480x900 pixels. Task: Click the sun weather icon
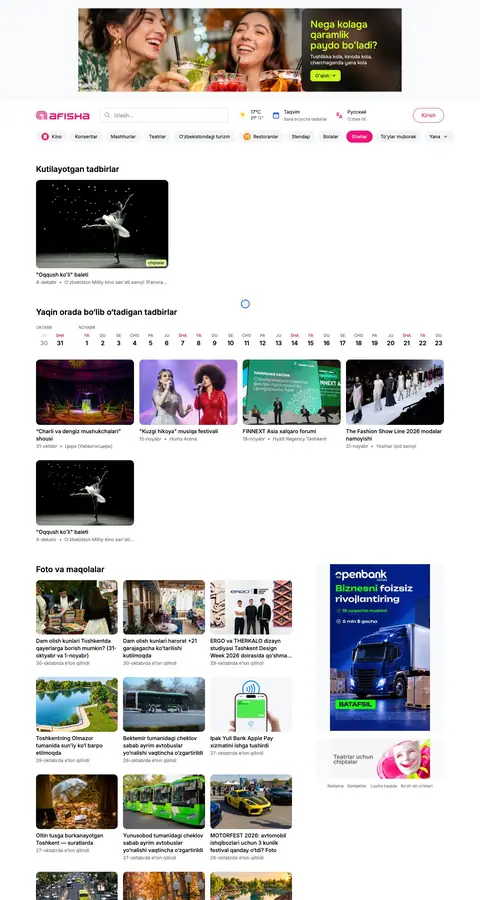pyautogui.click(x=242, y=115)
